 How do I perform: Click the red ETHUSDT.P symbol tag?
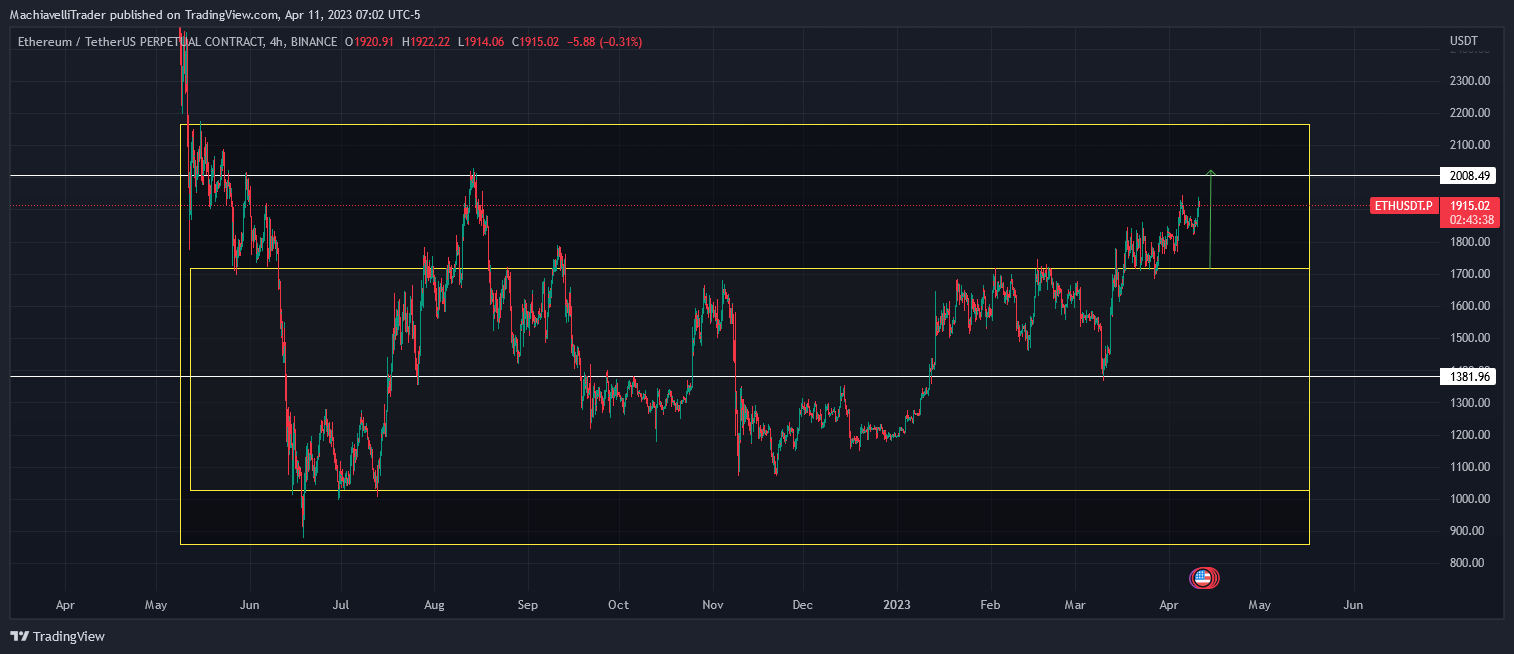1403,206
